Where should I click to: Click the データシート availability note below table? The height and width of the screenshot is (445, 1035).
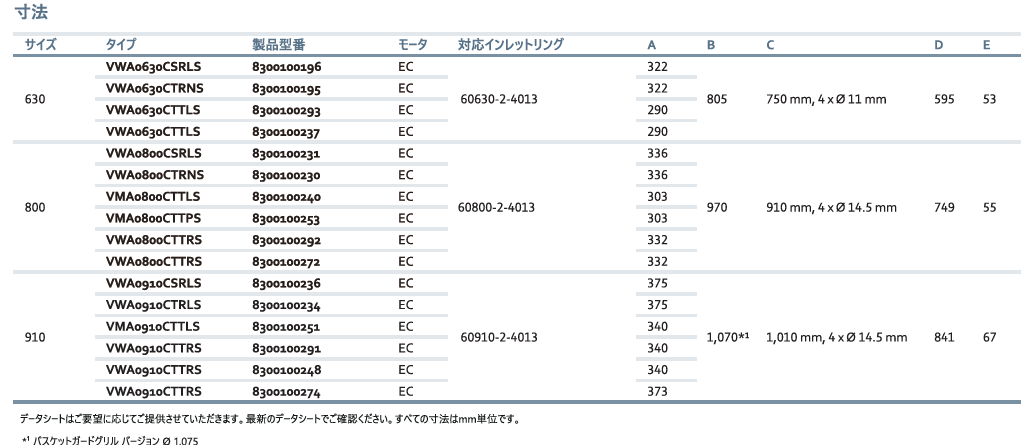pos(270,419)
